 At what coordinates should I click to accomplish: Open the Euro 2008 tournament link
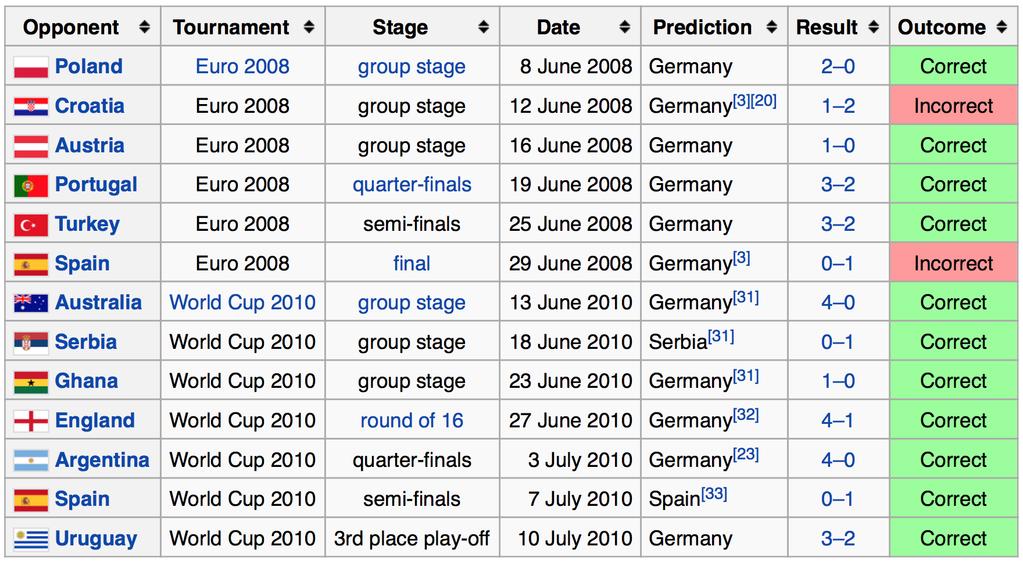pos(242,67)
